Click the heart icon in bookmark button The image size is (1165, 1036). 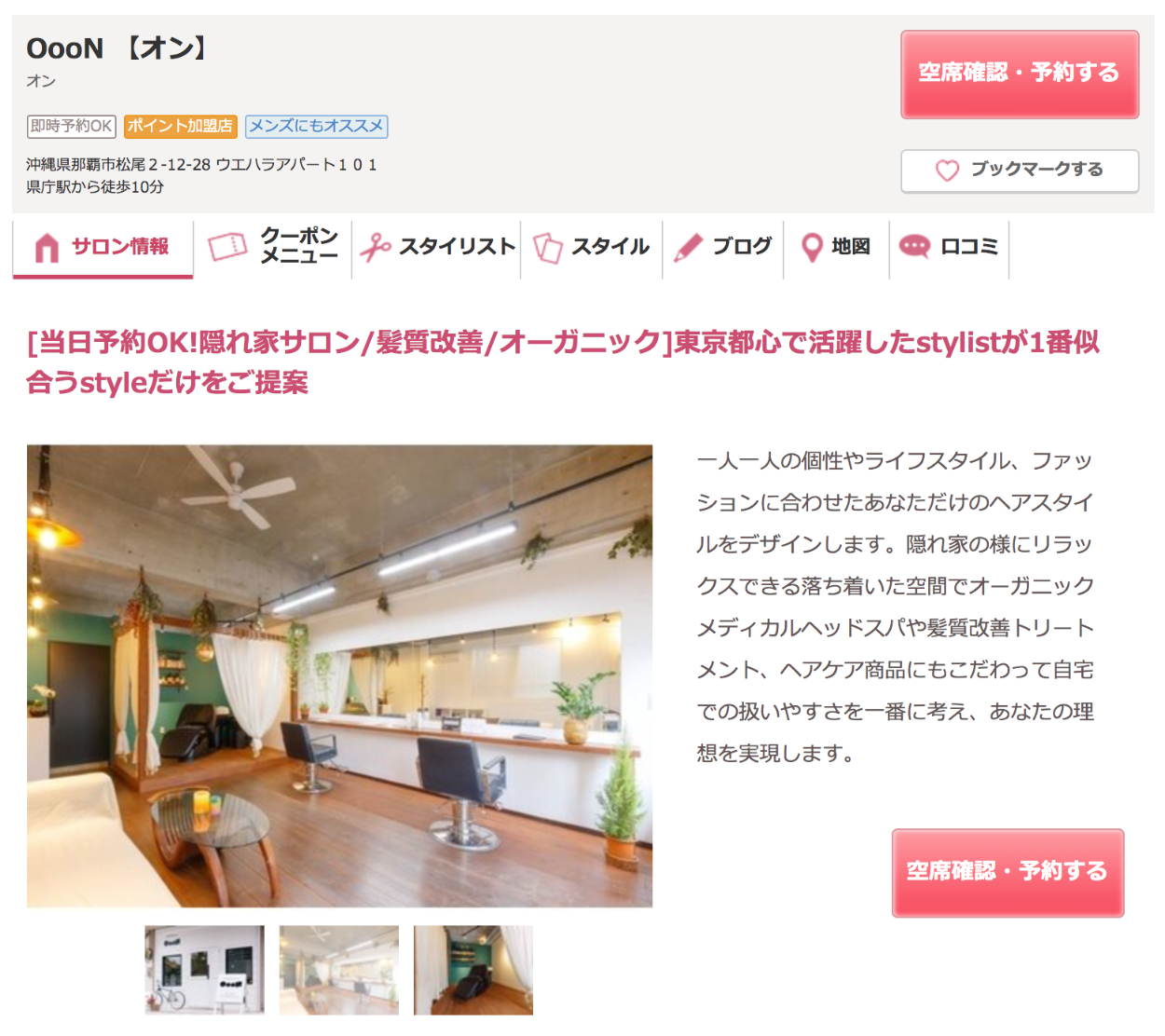(947, 170)
